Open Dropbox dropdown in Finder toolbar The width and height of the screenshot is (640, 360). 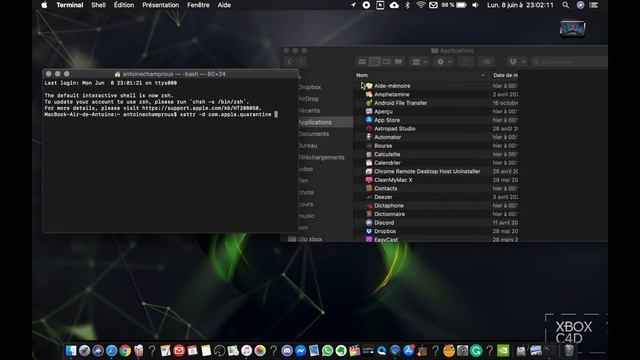[x=516, y=62]
